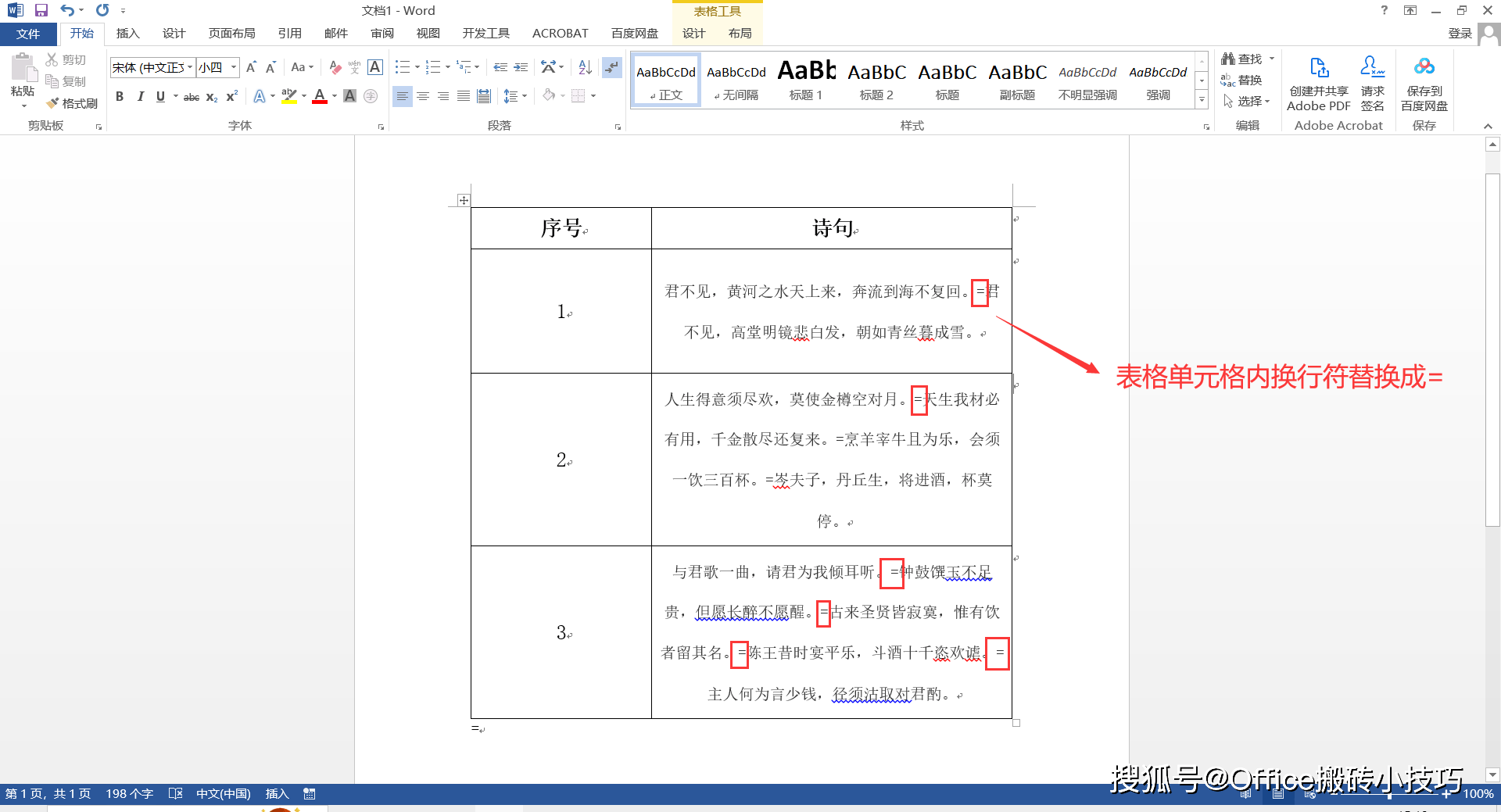1501x812 pixels.
Task: Switch to the 插入 ribbon tab
Action: point(127,33)
